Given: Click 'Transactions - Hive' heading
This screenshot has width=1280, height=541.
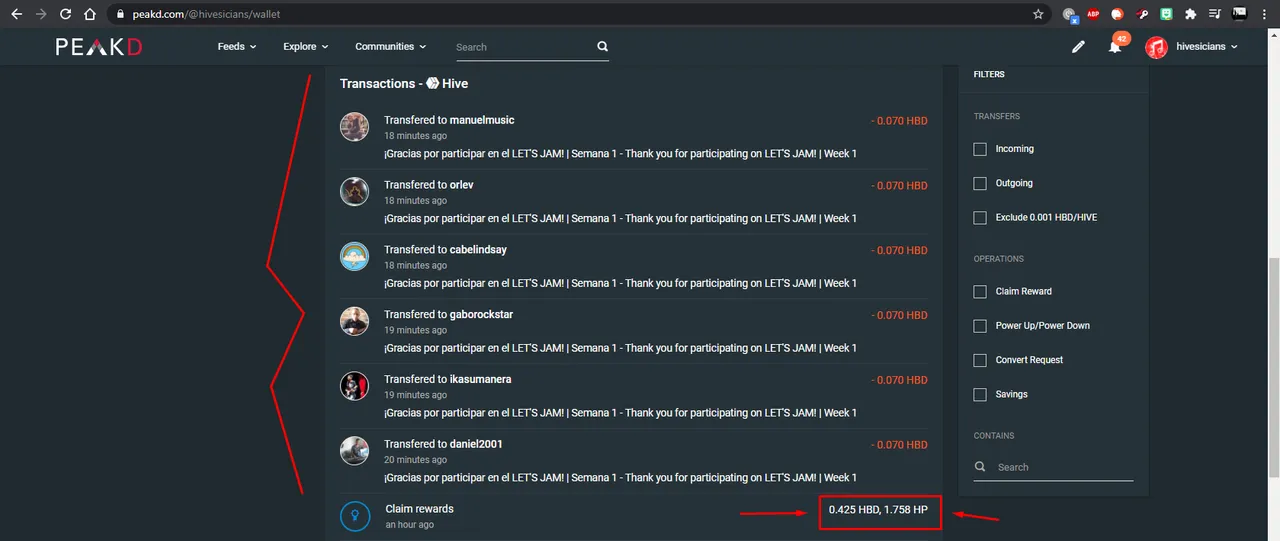Looking at the screenshot, I should click(x=404, y=84).
